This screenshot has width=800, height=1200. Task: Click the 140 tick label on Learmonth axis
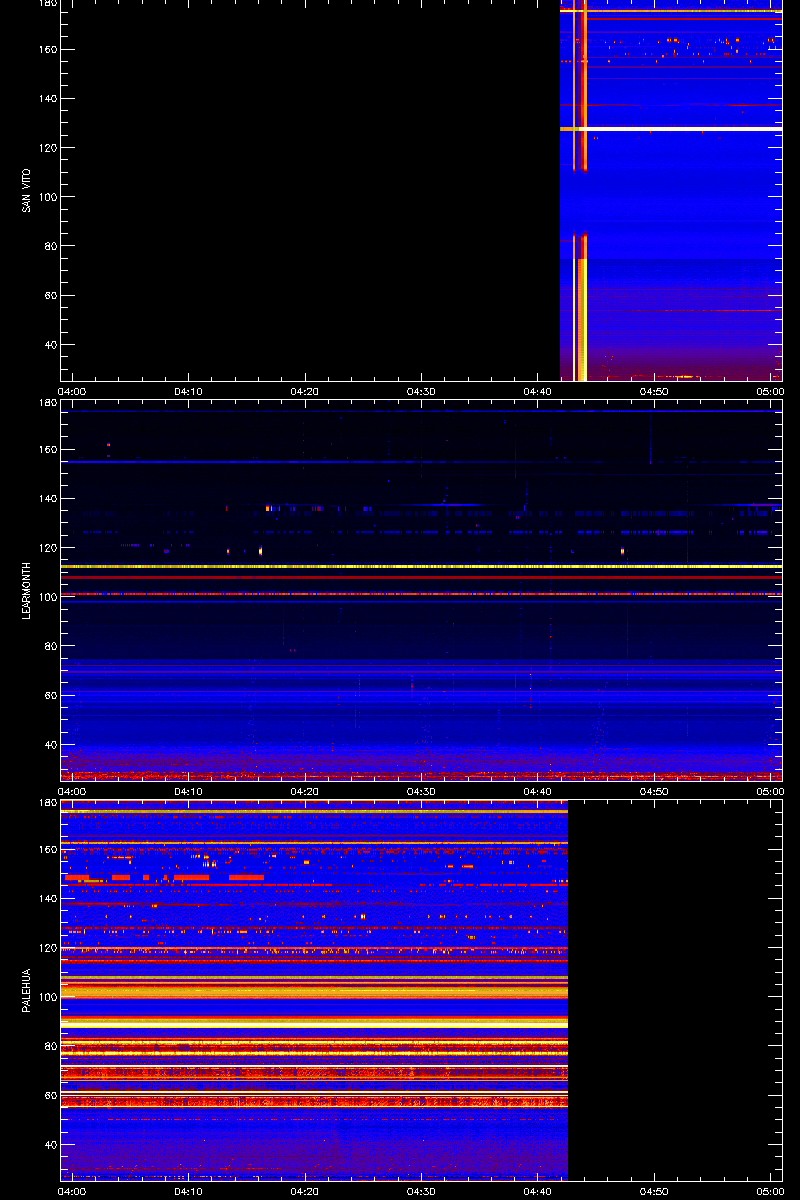[x=47, y=499]
